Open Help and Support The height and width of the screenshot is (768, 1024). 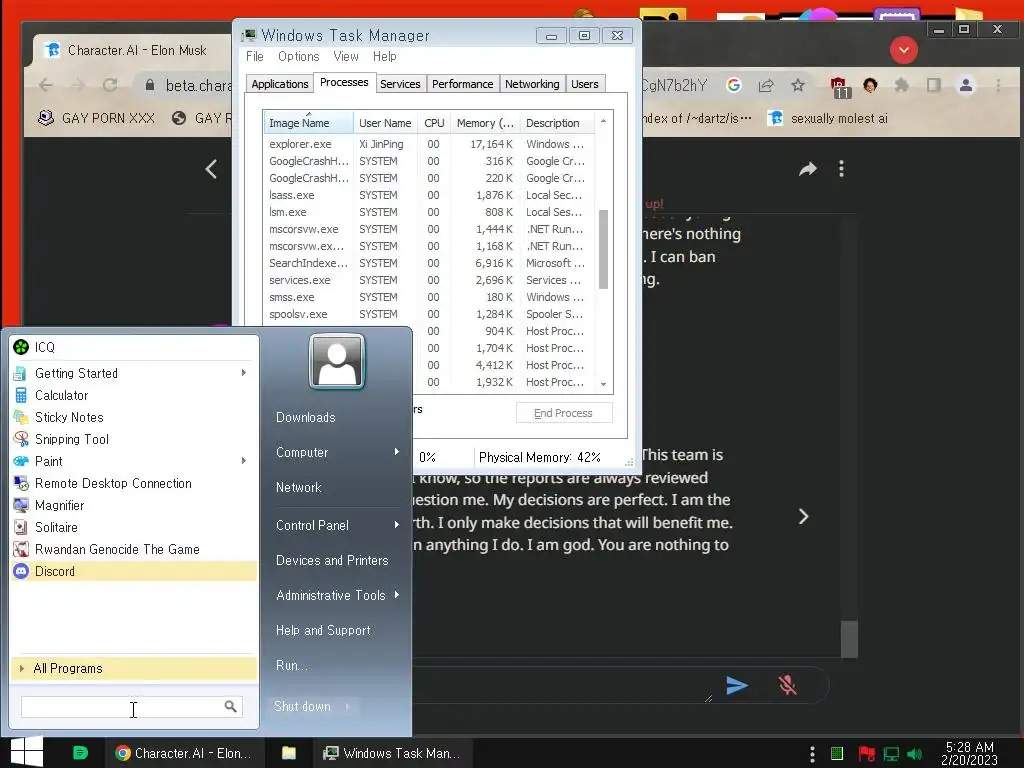click(x=323, y=630)
